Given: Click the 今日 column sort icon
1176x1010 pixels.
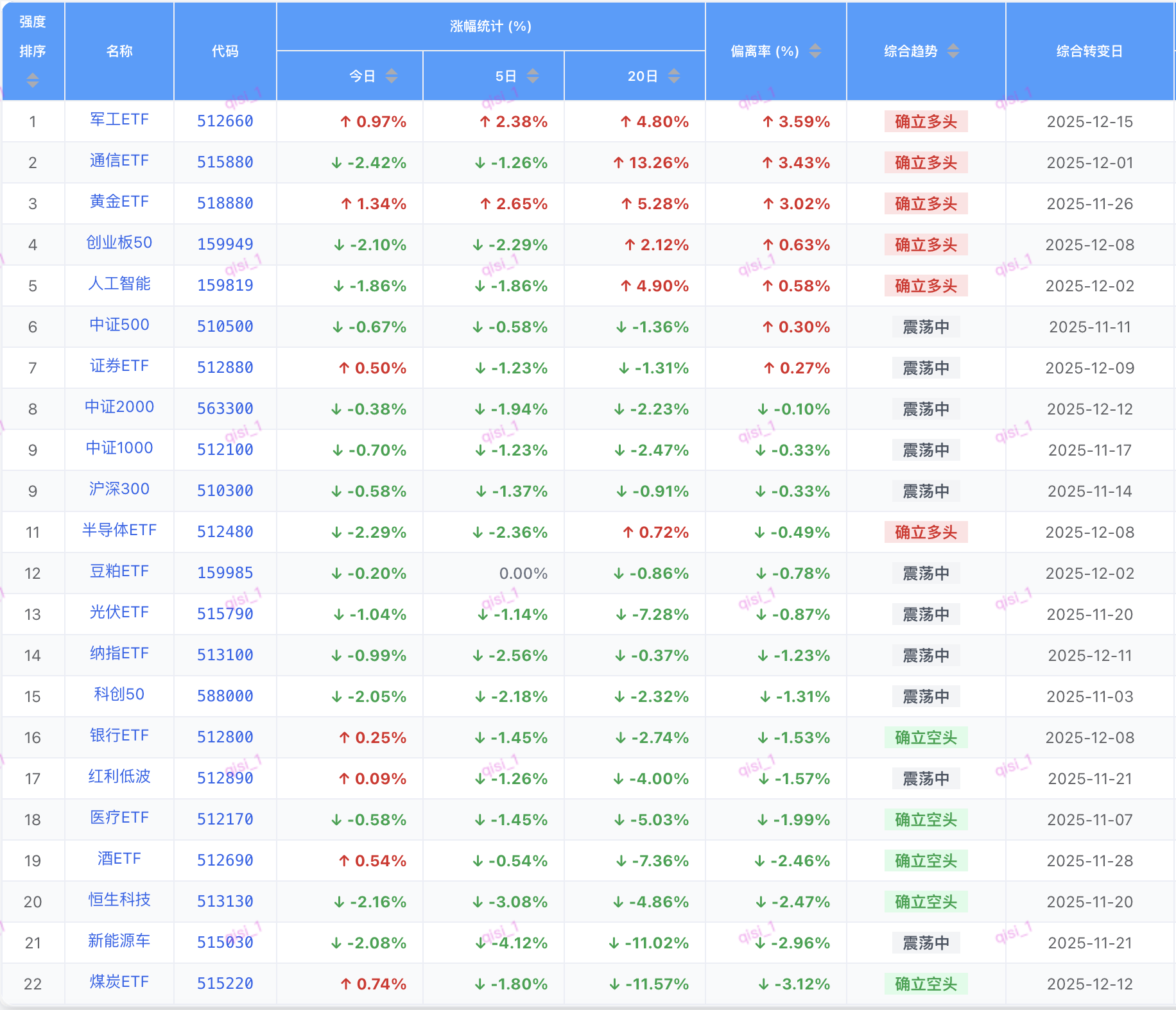Looking at the screenshot, I should [x=391, y=76].
